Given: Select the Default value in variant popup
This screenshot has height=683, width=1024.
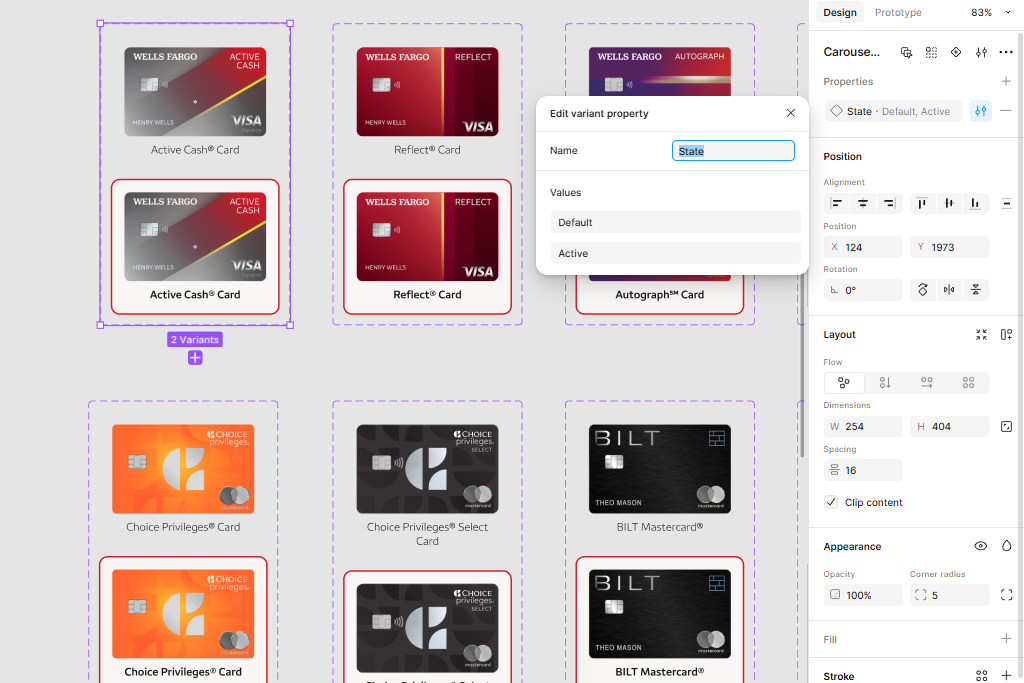Looking at the screenshot, I should pos(675,222).
